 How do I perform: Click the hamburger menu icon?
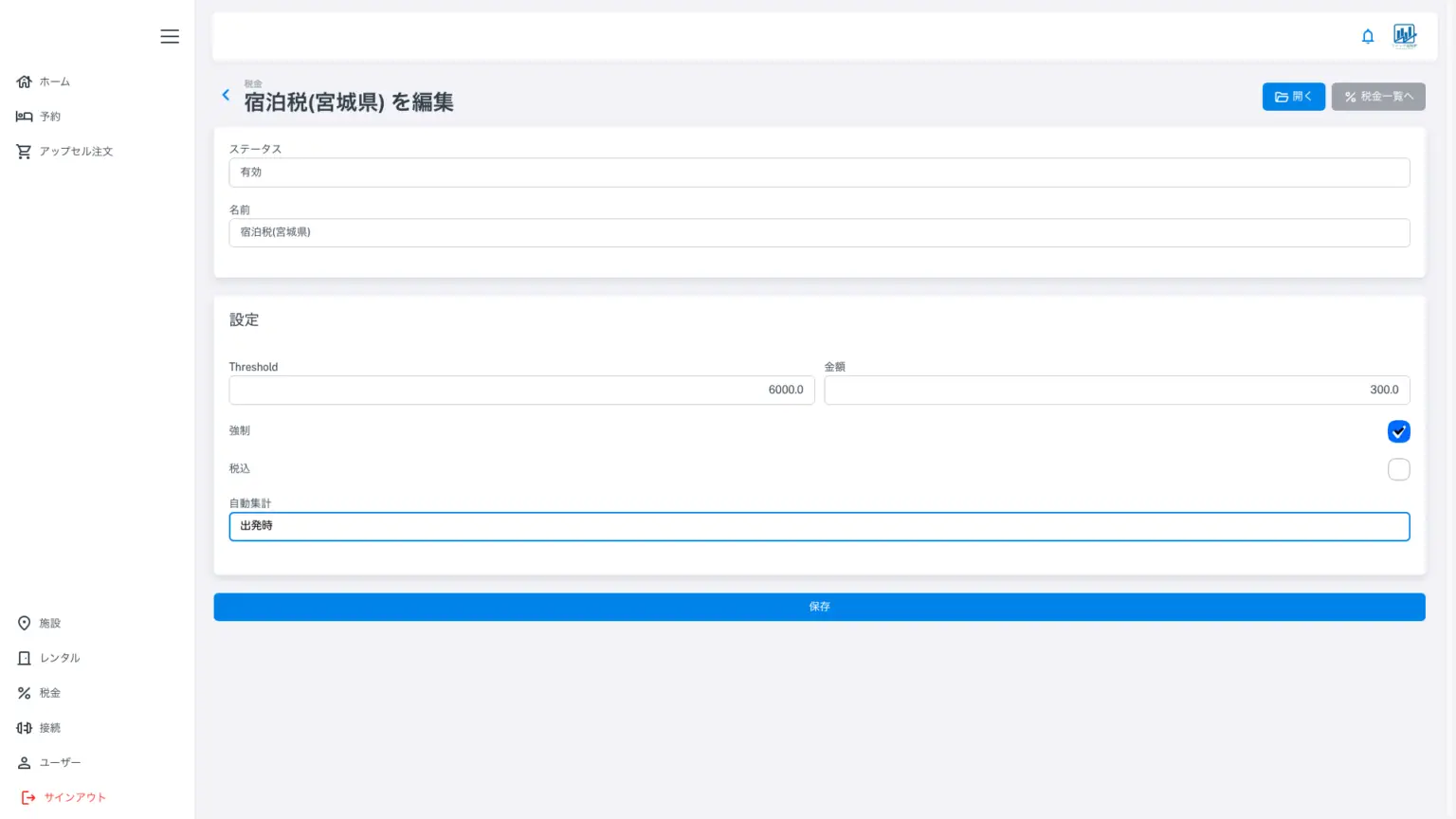click(170, 36)
